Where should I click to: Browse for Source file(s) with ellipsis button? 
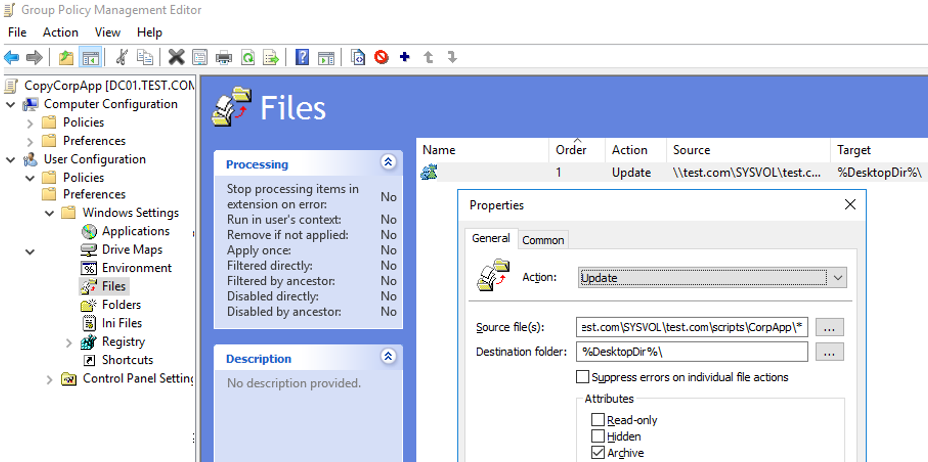tap(829, 327)
